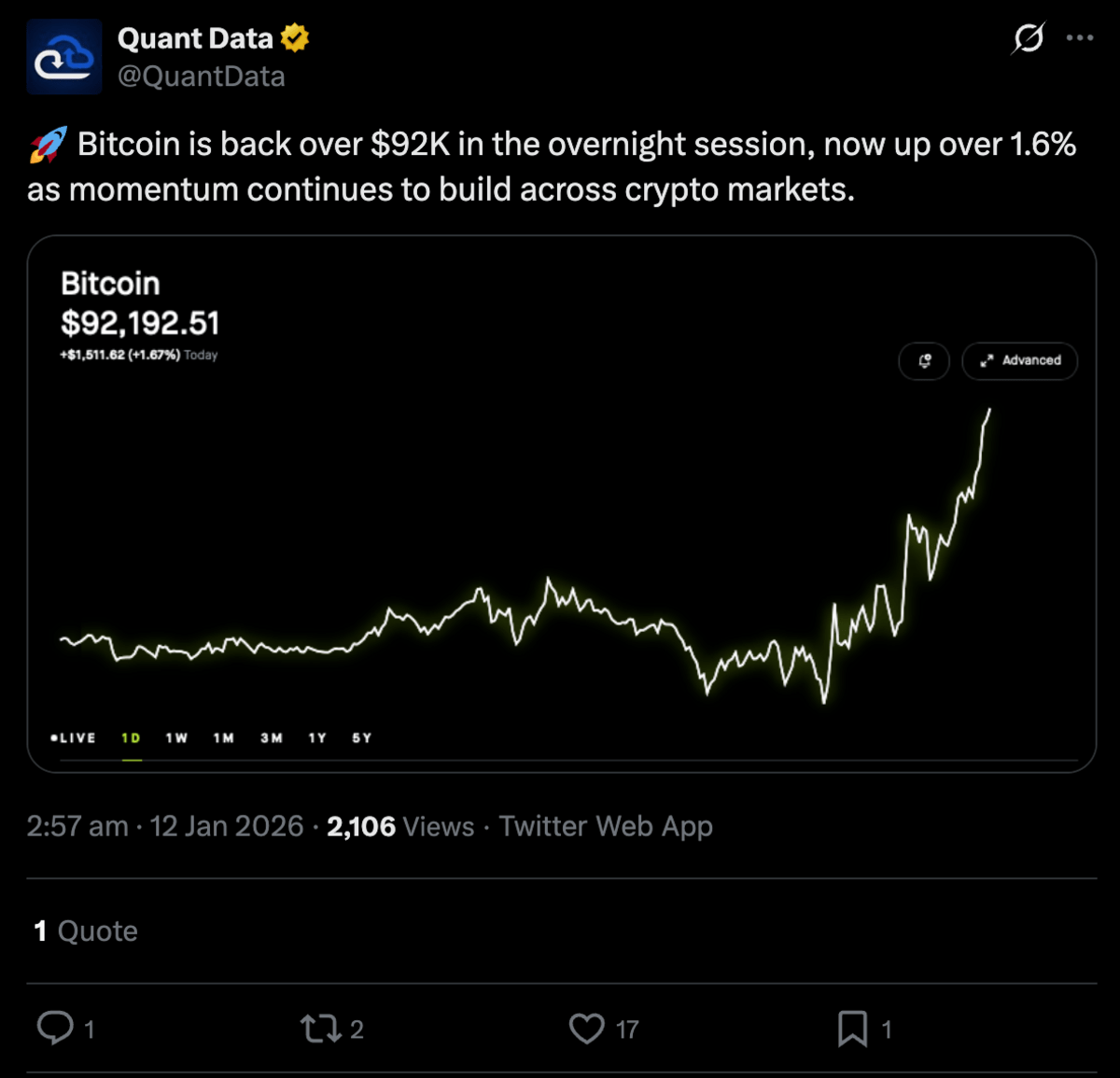
Task: Like the tweet via the heart icon
Action: 588,1029
